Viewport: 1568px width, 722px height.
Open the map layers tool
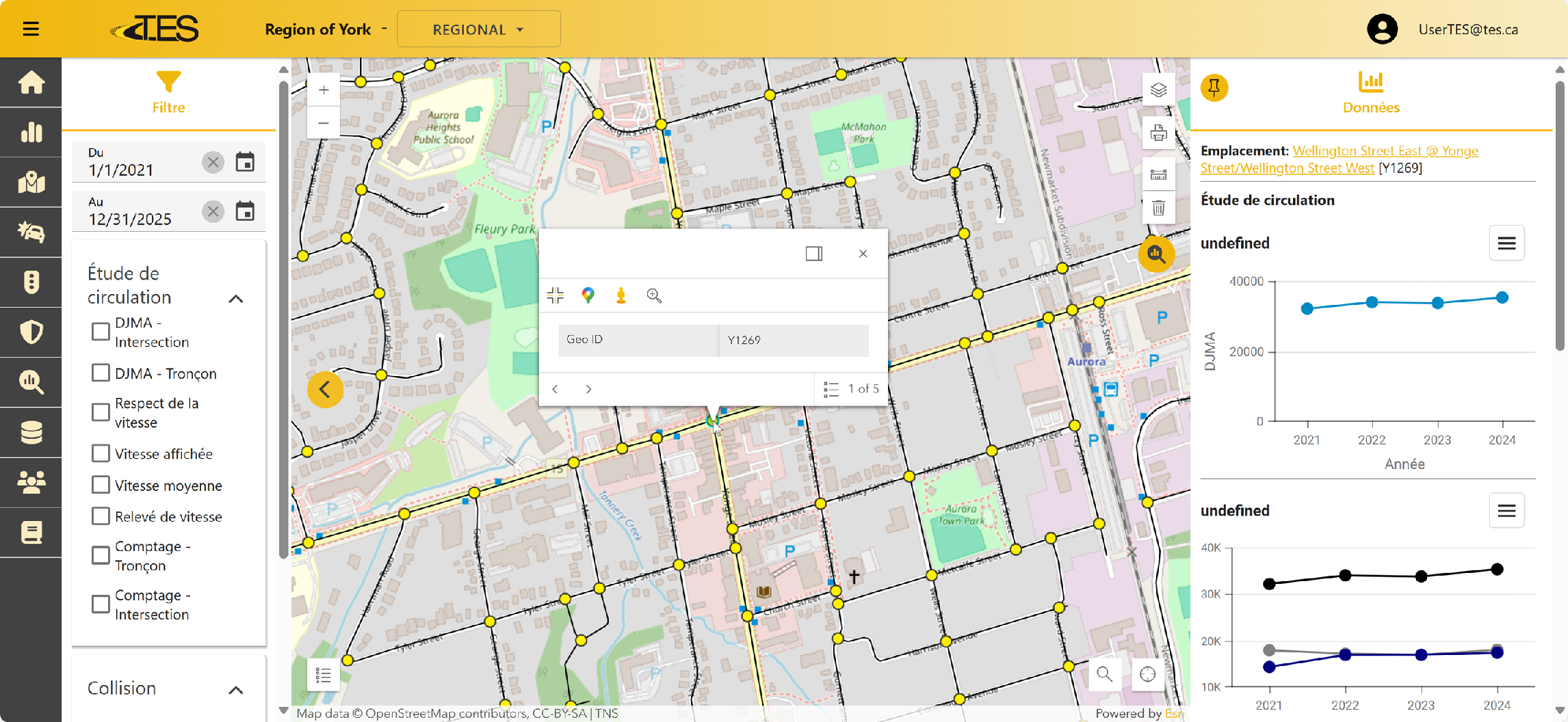pyautogui.click(x=1158, y=90)
